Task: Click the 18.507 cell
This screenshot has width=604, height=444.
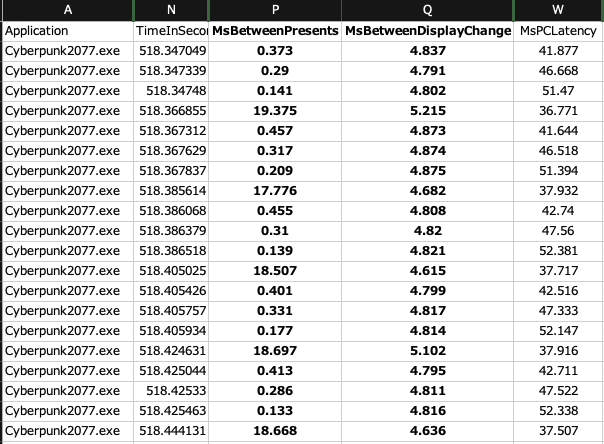Action: click(x=276, y=270)
